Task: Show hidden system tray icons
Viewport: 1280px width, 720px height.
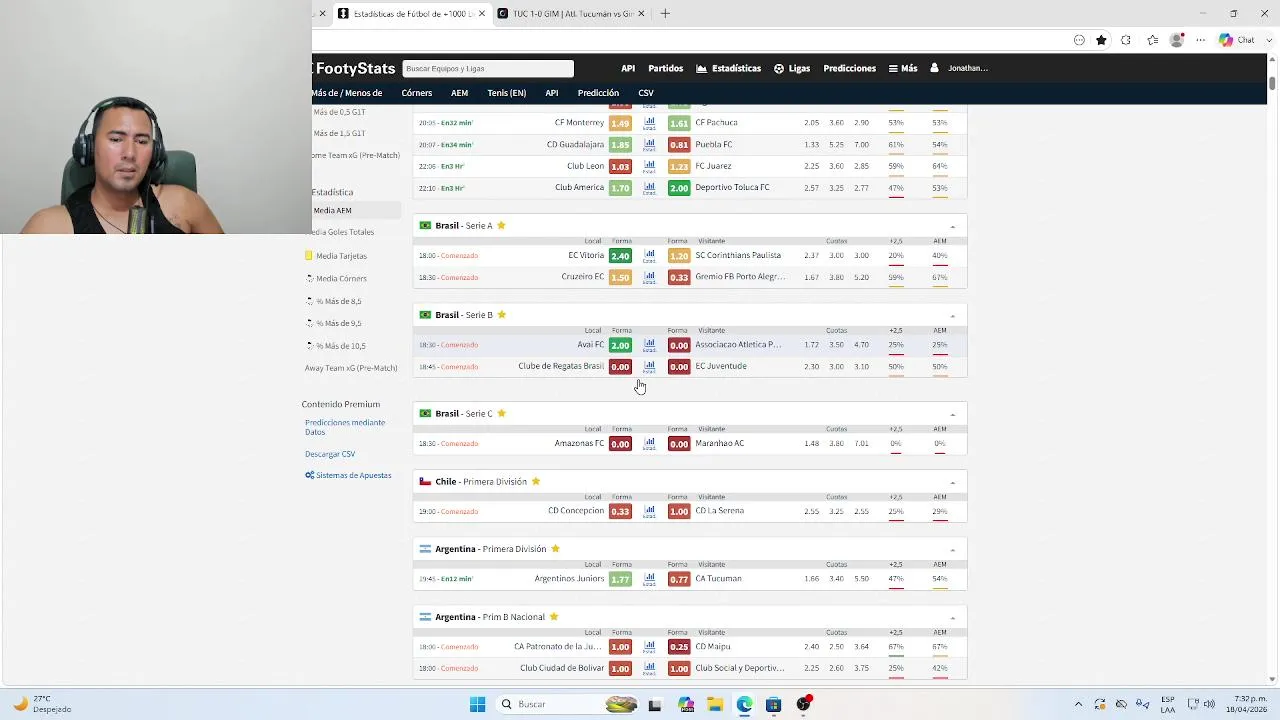Action: [1078, 704]
